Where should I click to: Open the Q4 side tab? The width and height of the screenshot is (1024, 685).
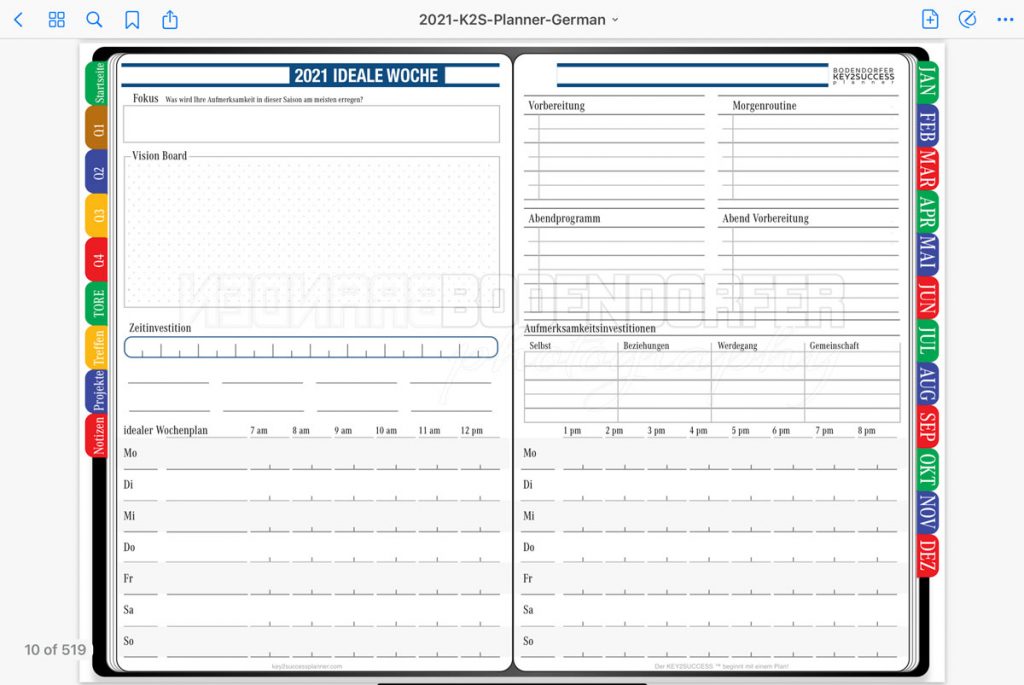coord(97,260)
